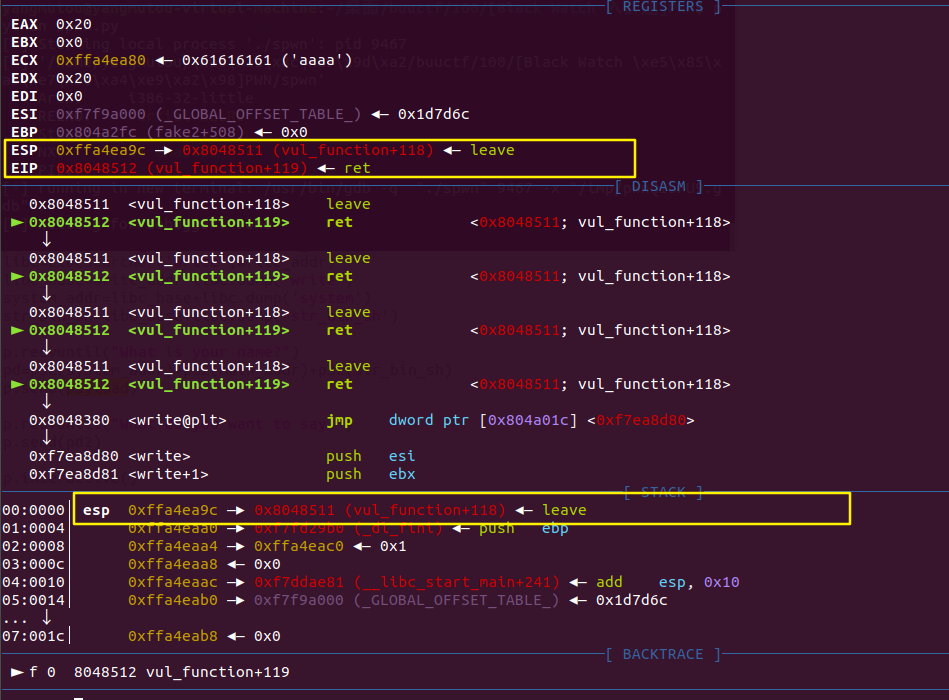Click the push esi instruction at write
This screenshot has width=949, height=700.
tap(370, 456)
